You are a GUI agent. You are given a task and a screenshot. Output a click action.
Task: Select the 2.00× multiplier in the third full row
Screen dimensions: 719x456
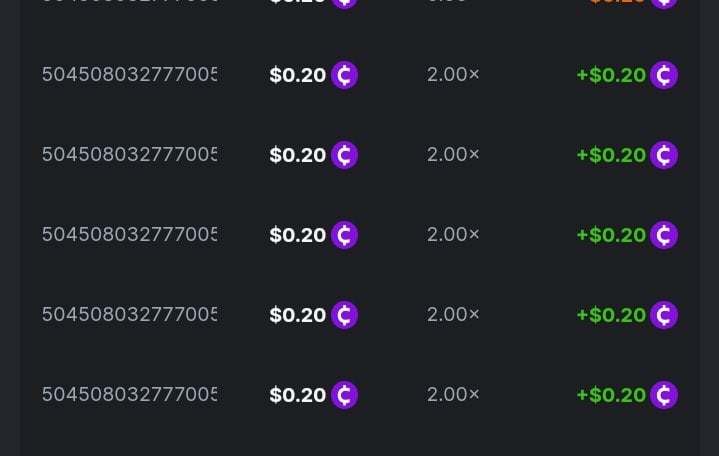[453, 235]
